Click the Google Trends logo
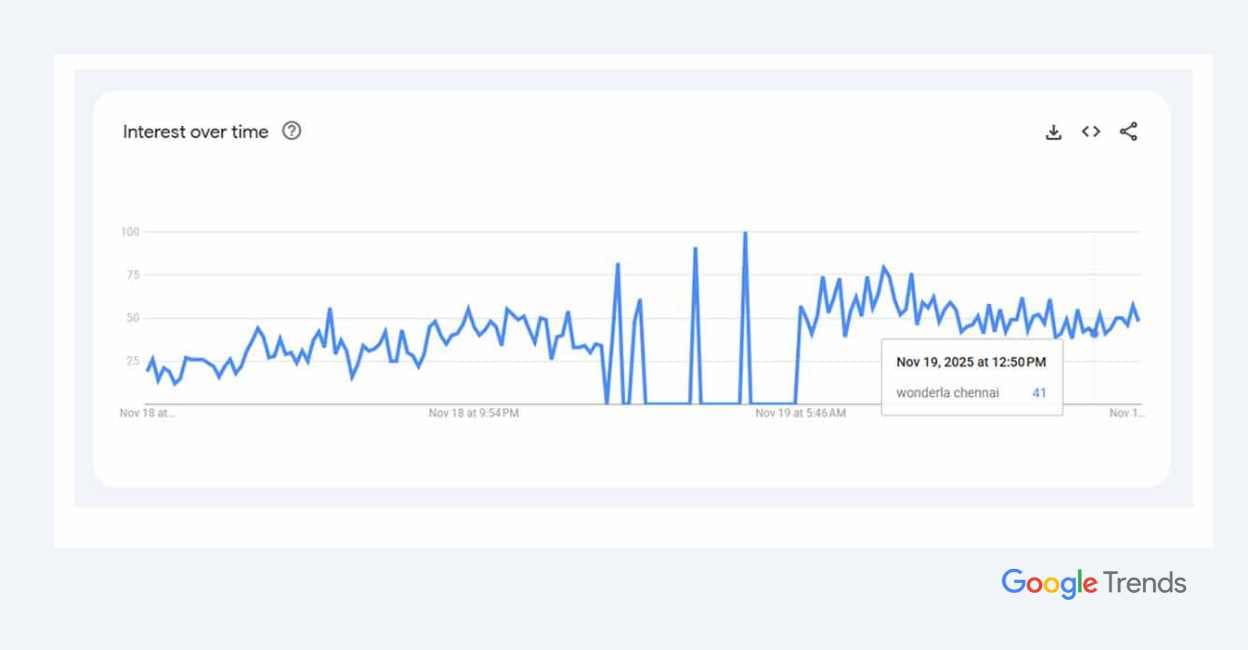 1093,583
